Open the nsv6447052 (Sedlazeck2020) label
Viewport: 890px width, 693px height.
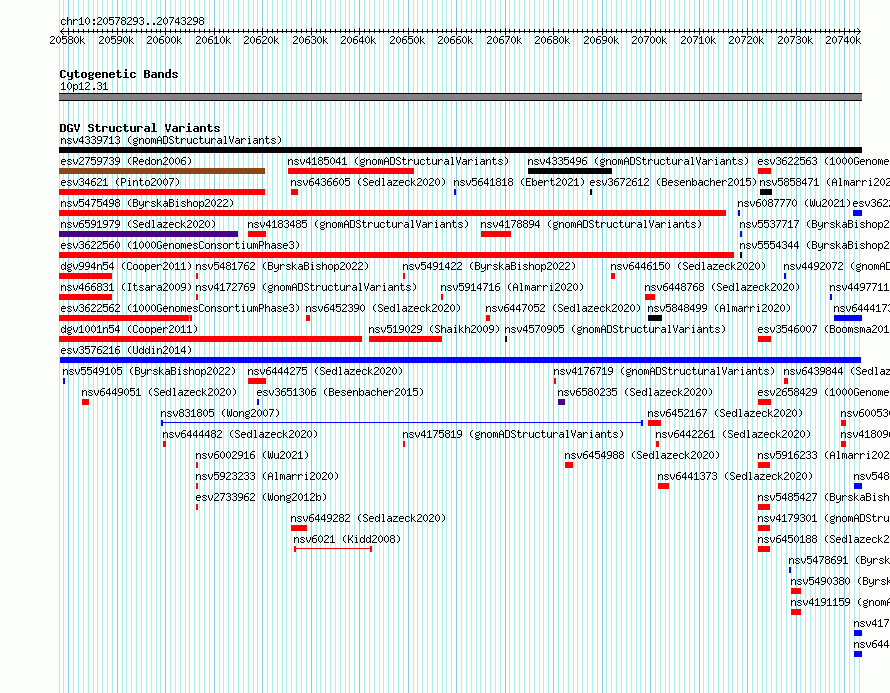coord(563,308)
